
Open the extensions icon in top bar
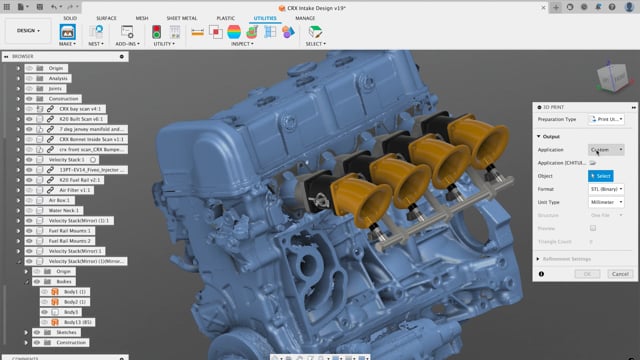[570, 7]
